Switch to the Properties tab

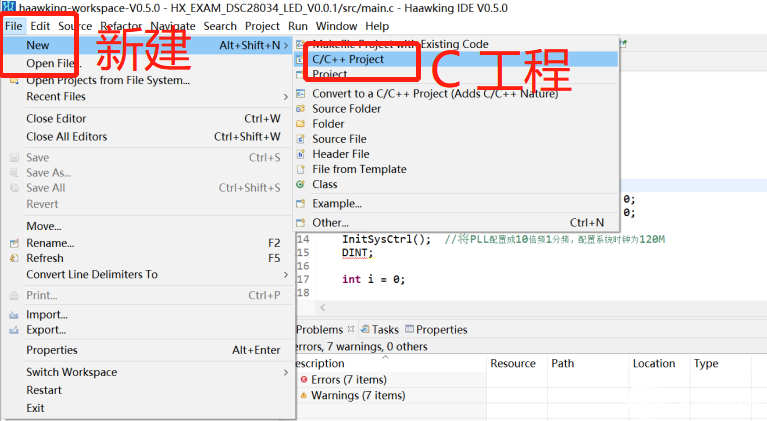point(441,330)
